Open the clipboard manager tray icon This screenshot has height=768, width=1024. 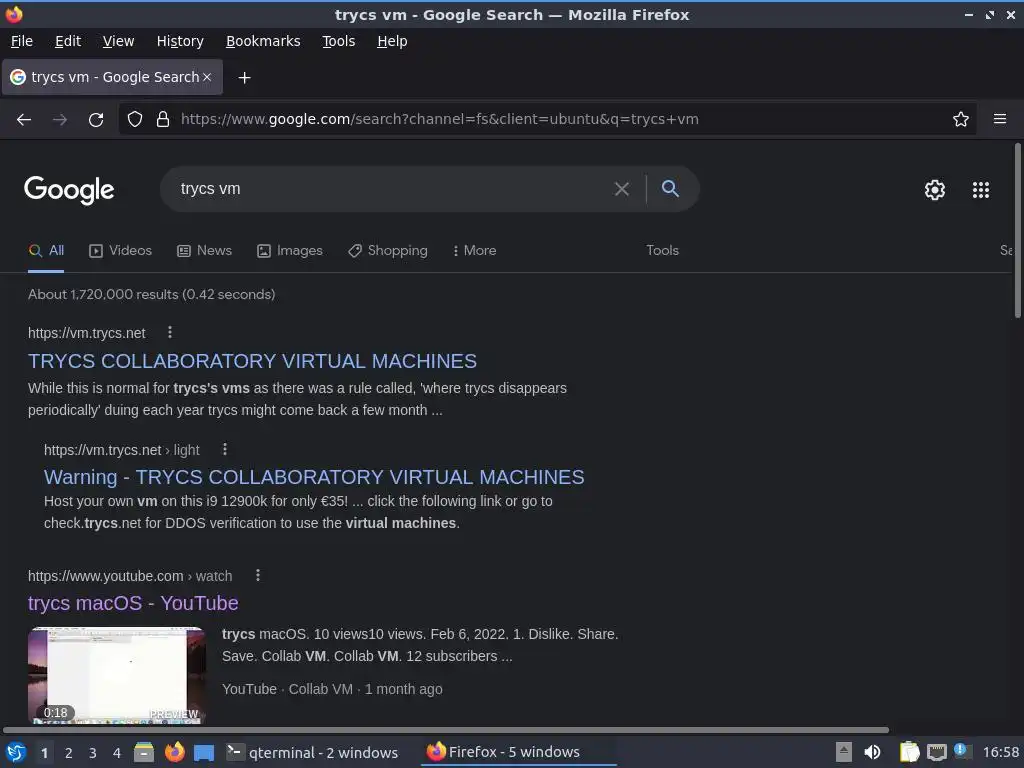[909, 752]
